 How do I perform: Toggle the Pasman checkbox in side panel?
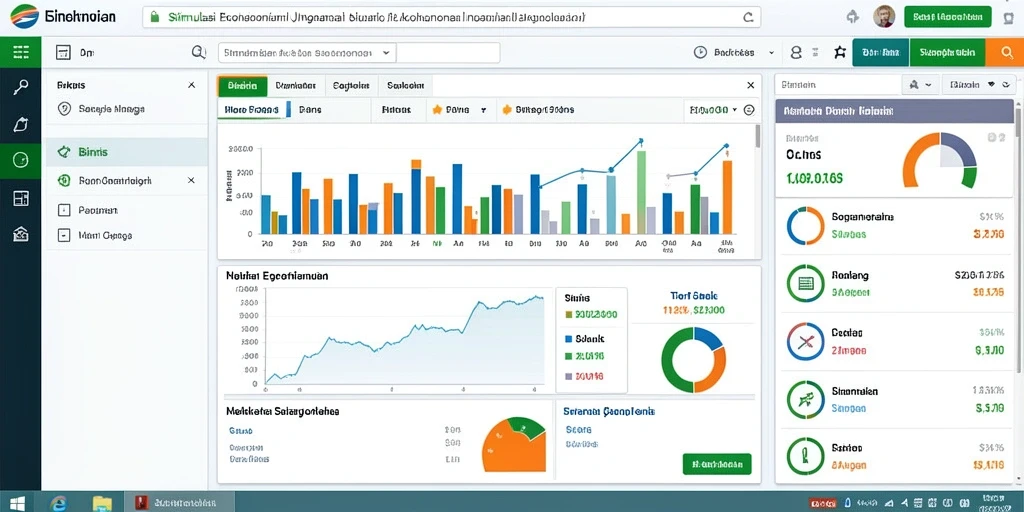(x=64, y=210)
